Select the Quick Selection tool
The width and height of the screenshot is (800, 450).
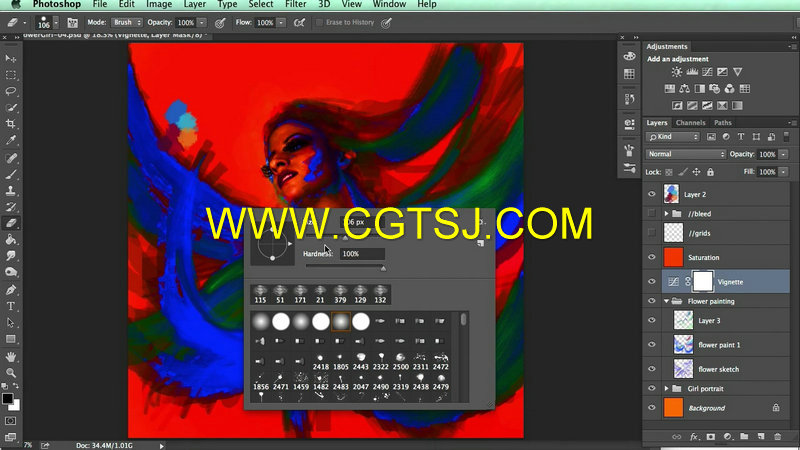pyautogui.click(x=11, y=108)
